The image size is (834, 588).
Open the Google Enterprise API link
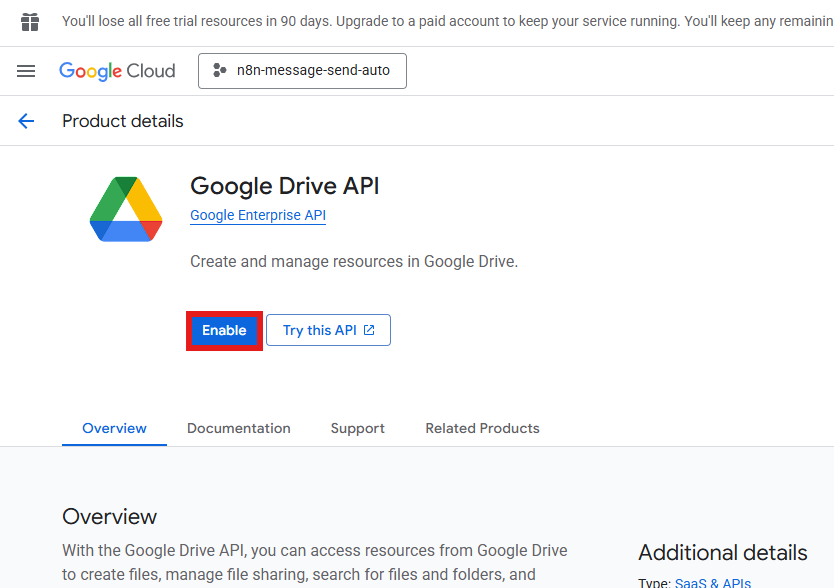click(258, 215)
